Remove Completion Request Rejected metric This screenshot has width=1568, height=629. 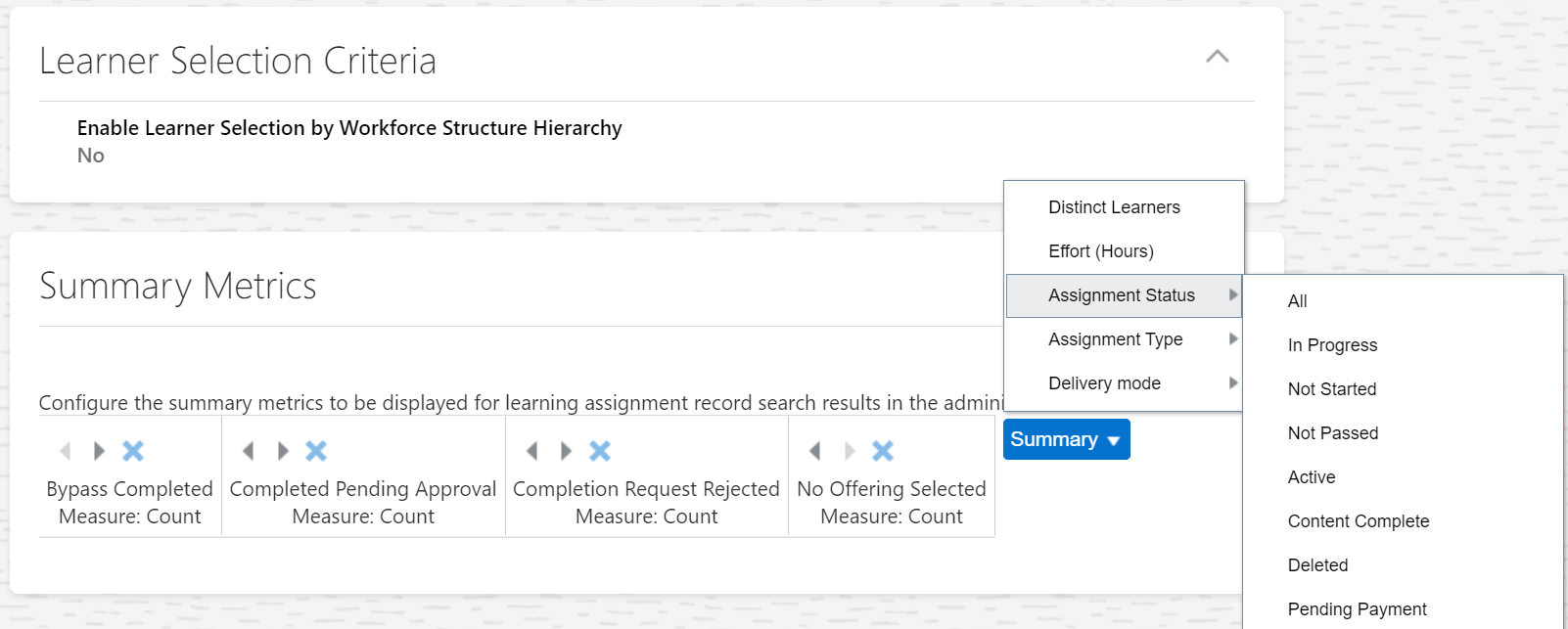pyautogui.click(x=600, y=451)
